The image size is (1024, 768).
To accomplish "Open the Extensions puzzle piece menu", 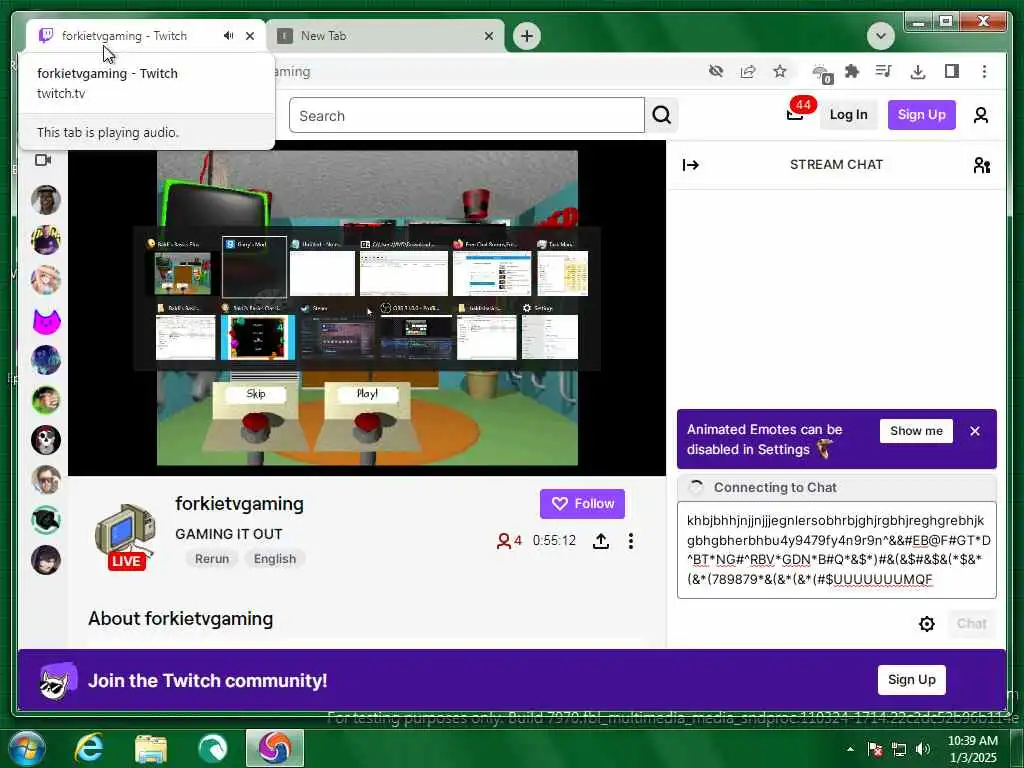I will 852,71.
